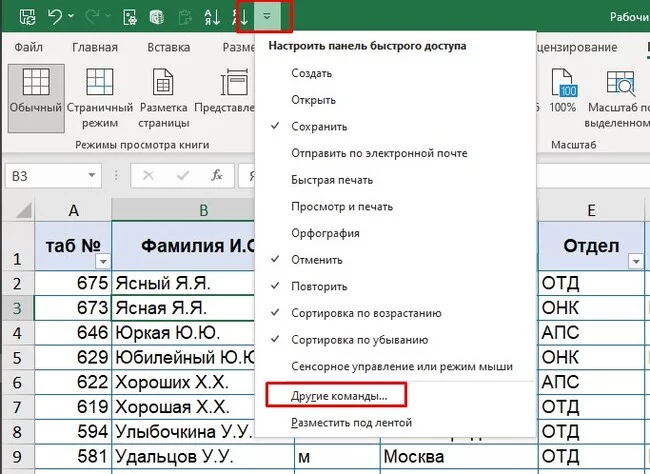Sort descending with the Я-А arrow icon
Image resolution: width=650 pixels, height=474 pixels.
click(241, 17)
